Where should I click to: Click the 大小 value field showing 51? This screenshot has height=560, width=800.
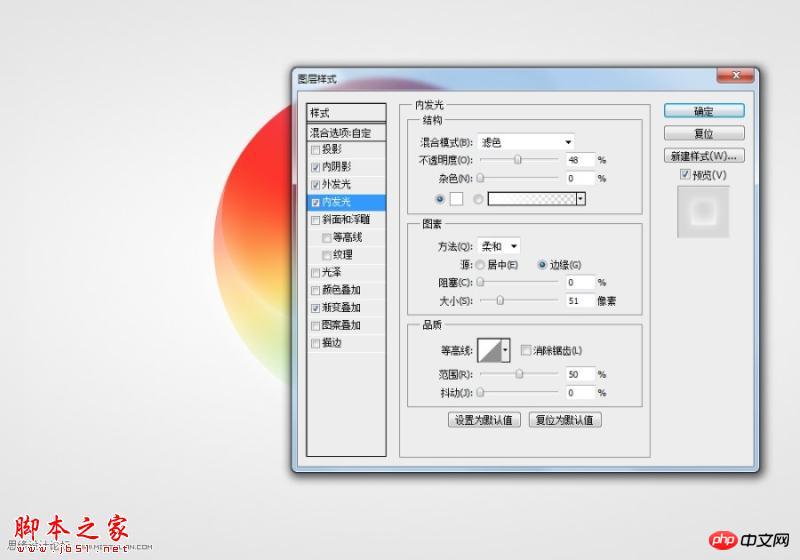pyautogui.click(x=580, y=300)
